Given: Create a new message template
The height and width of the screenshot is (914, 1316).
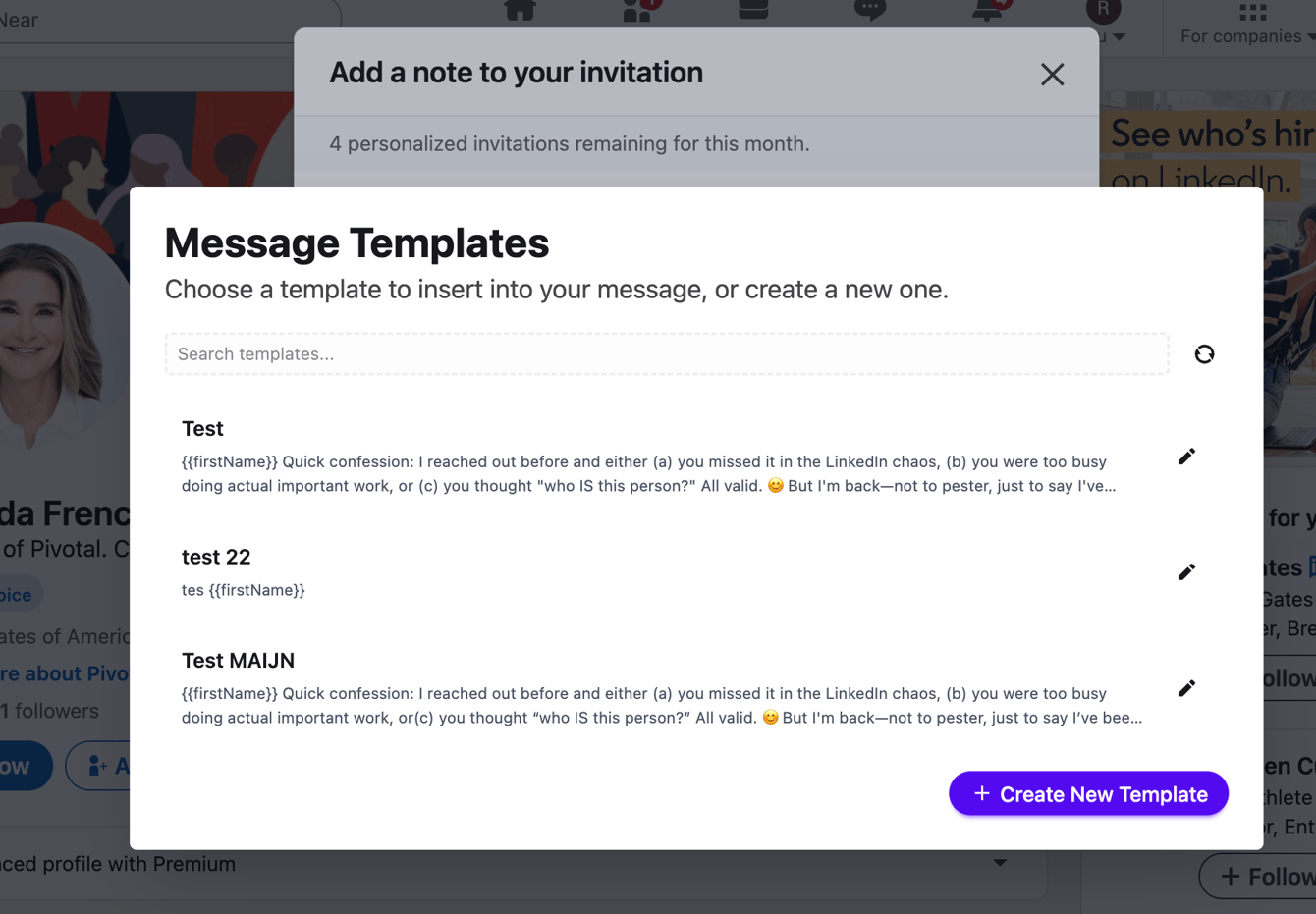Looking at the screenshot, I should 1087,793.
